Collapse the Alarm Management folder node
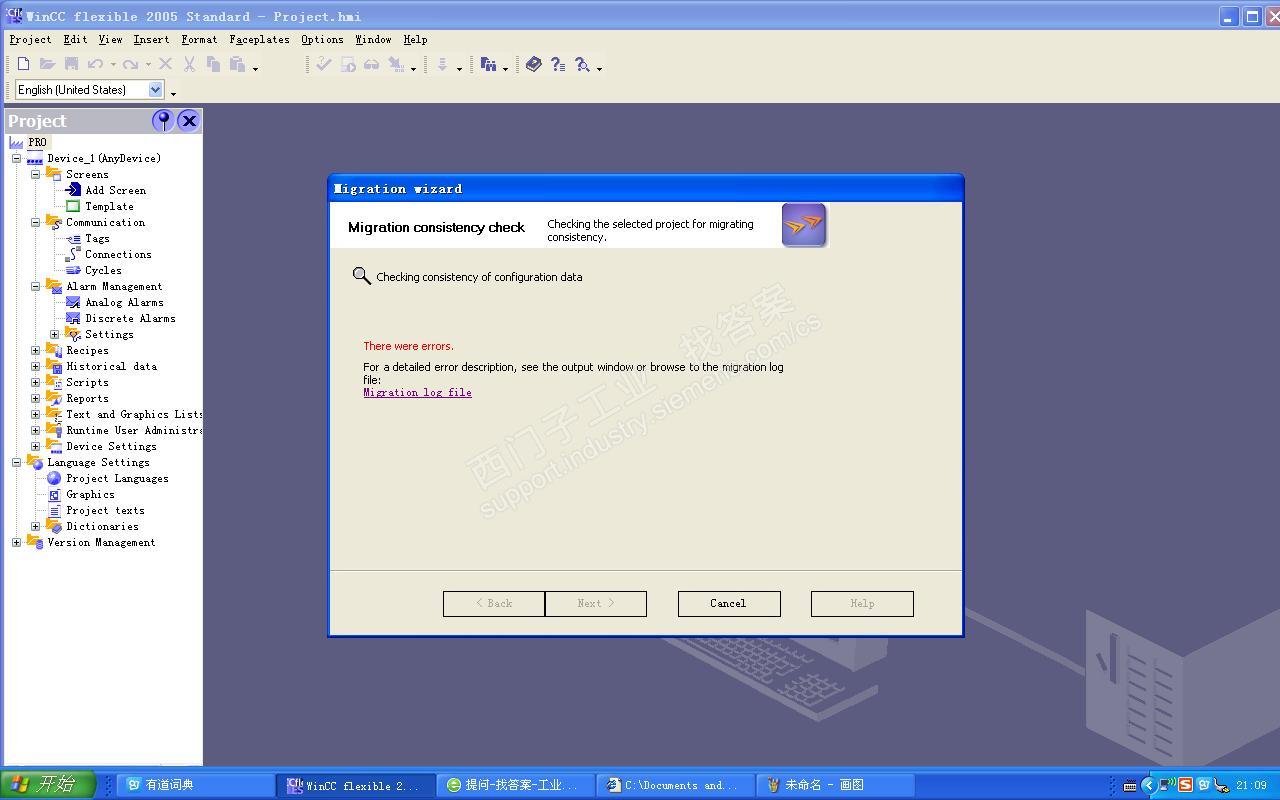Screen dimensions: 1280x800 click(36, 286)
